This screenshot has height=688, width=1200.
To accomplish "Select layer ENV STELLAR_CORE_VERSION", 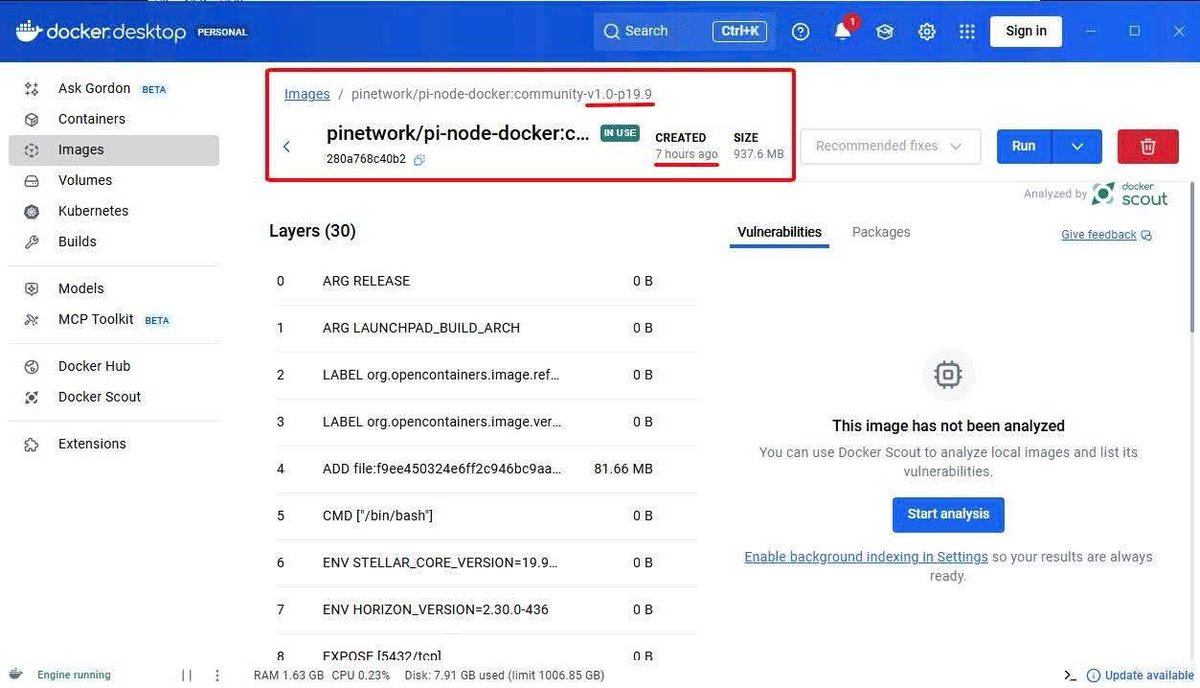I will 483,563.
